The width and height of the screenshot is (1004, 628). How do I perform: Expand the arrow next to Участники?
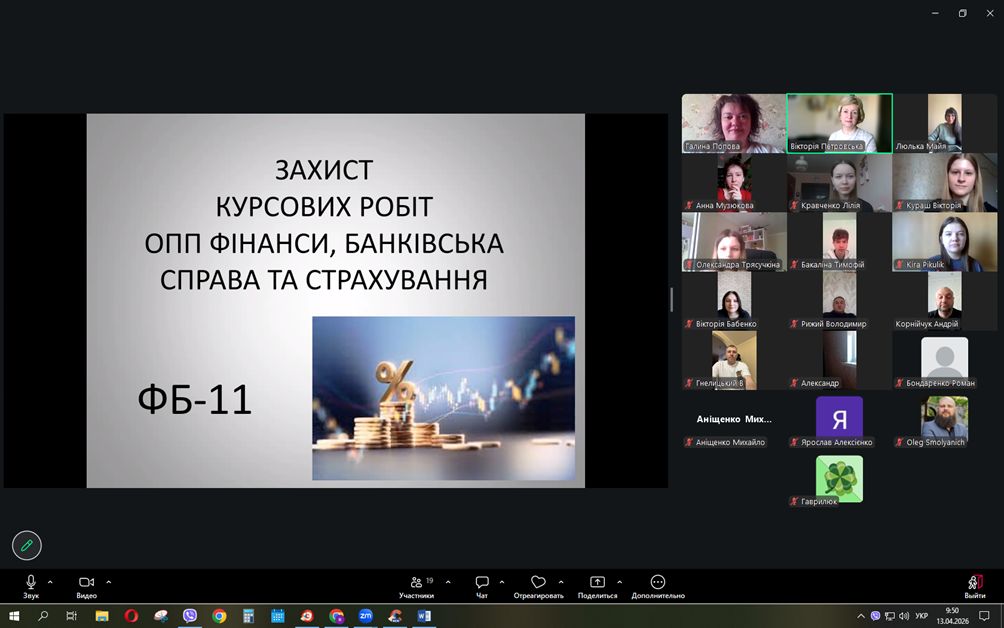coord(448,581)
